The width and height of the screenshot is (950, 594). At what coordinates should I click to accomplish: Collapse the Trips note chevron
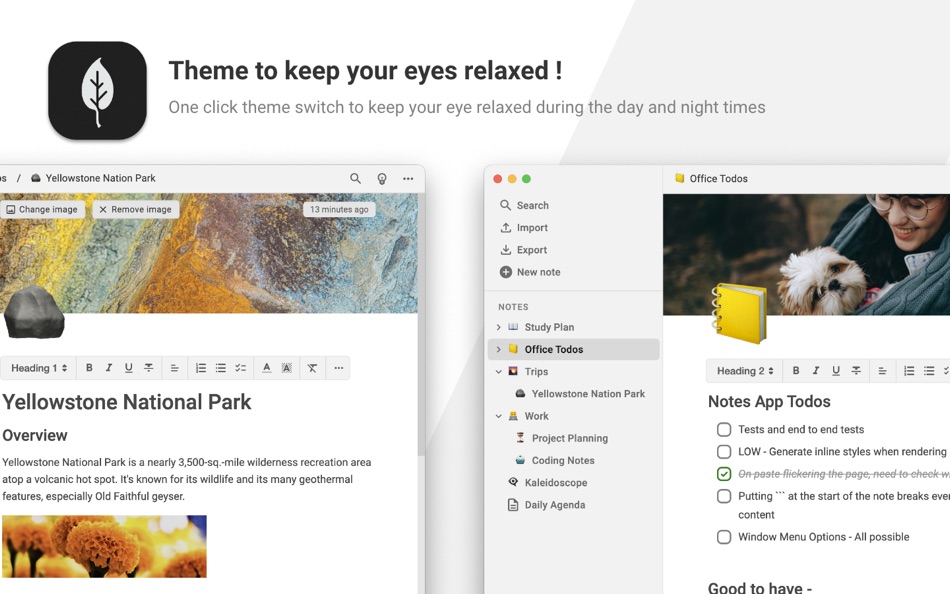(x=499, y=372)
